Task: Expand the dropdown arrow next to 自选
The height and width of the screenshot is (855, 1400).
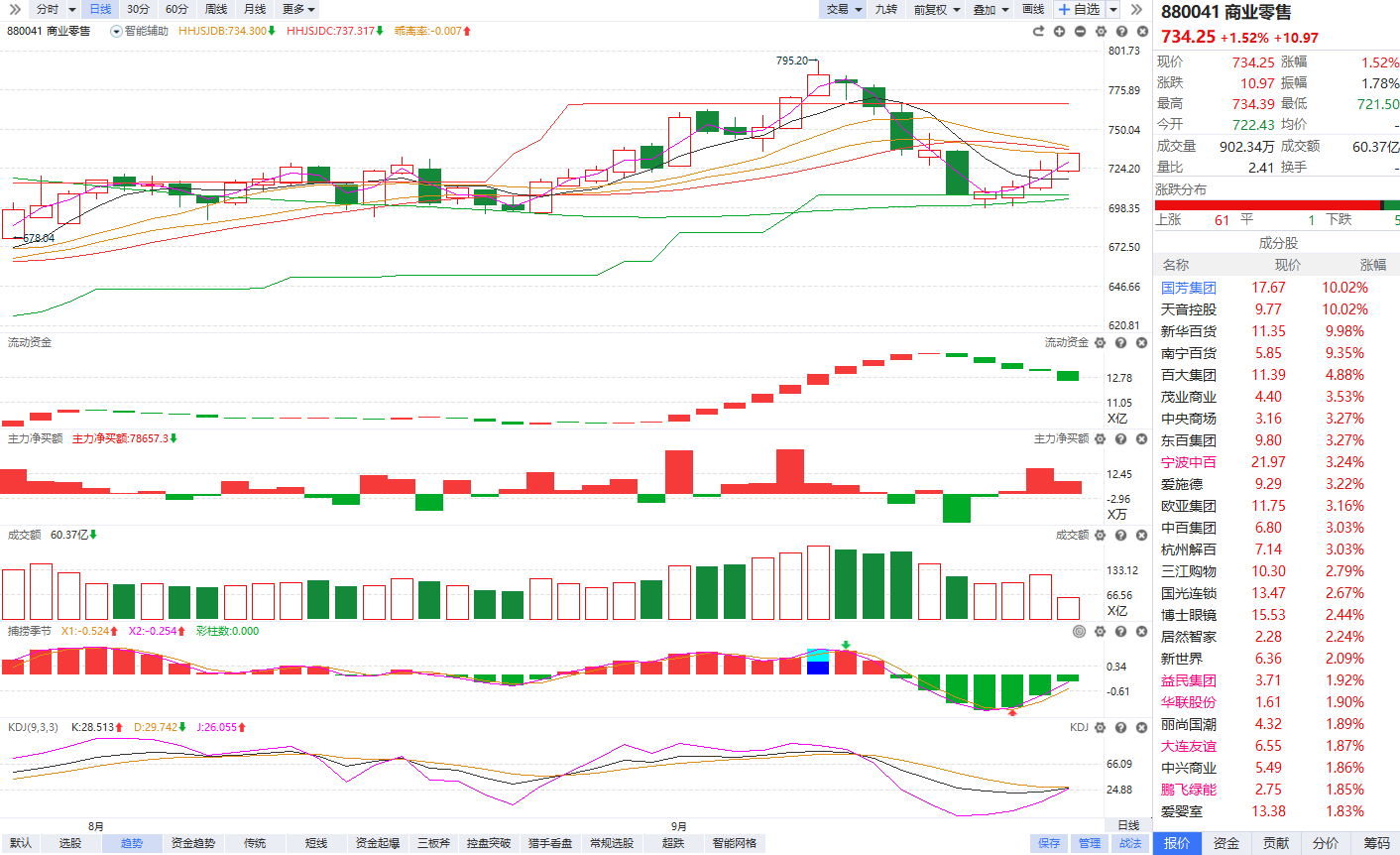Action: [1113, 9]
